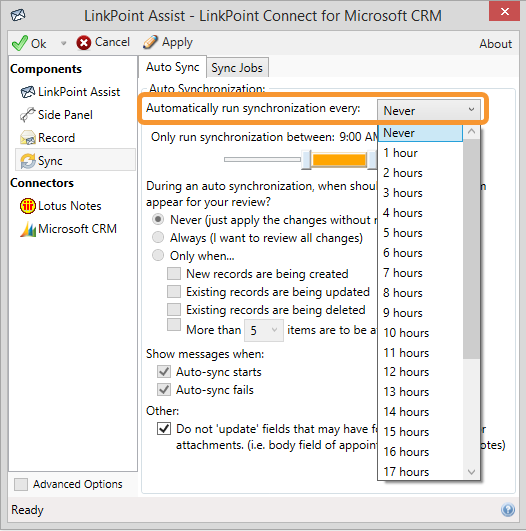Choose 14 hours sync interval

[420, 412]
